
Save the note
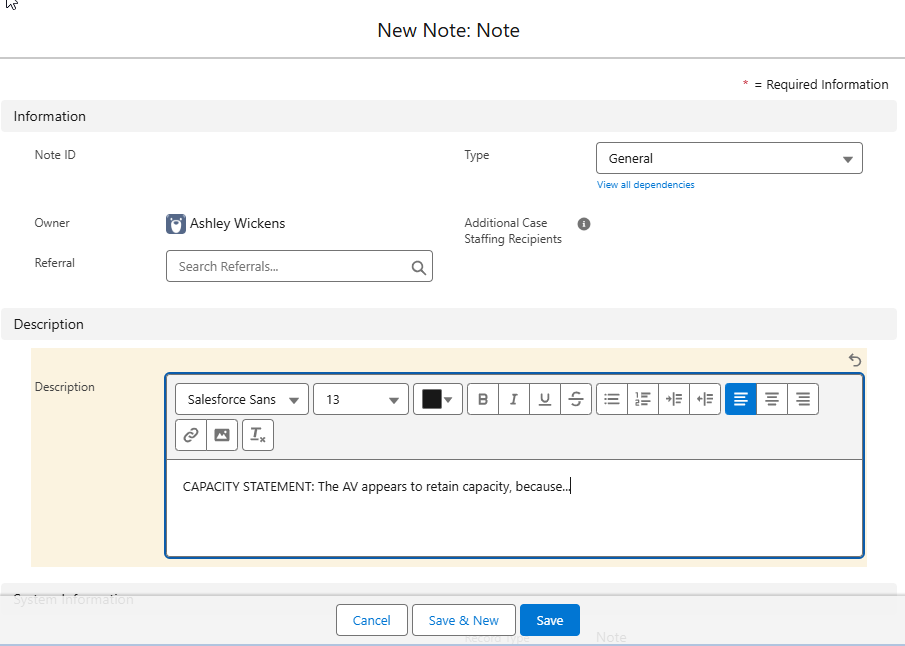(x=549, y=620)
